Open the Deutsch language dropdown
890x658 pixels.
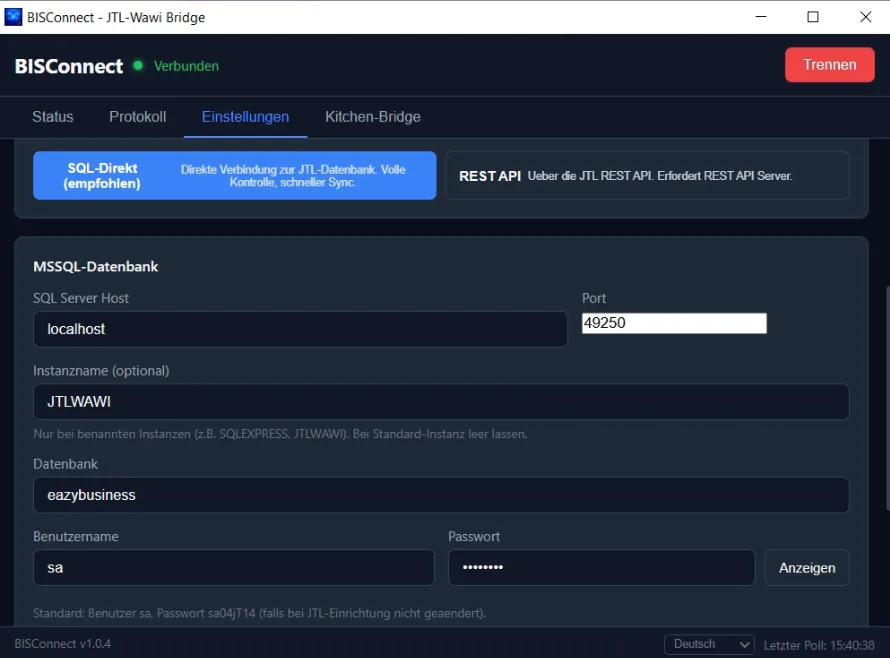pyautogui.click(x=709, y=644)
